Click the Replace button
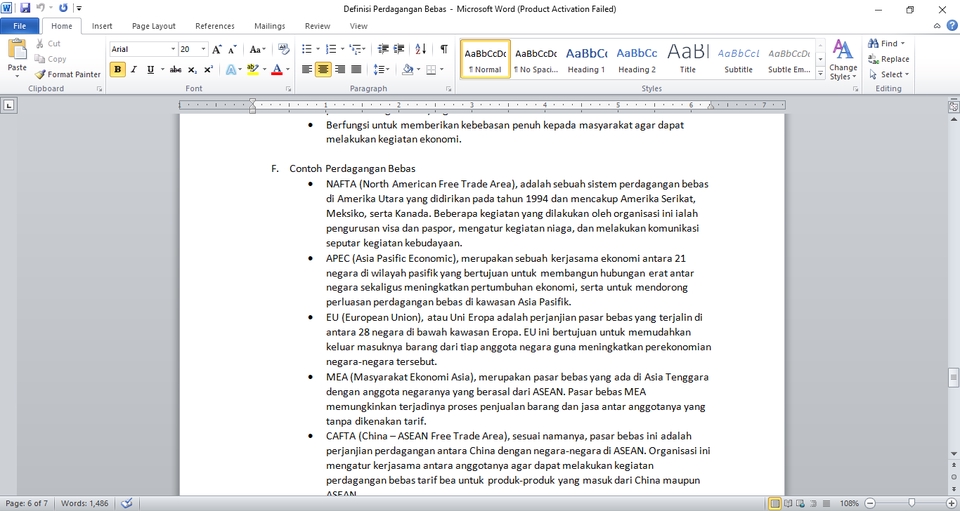 click(x=888, y=59)
